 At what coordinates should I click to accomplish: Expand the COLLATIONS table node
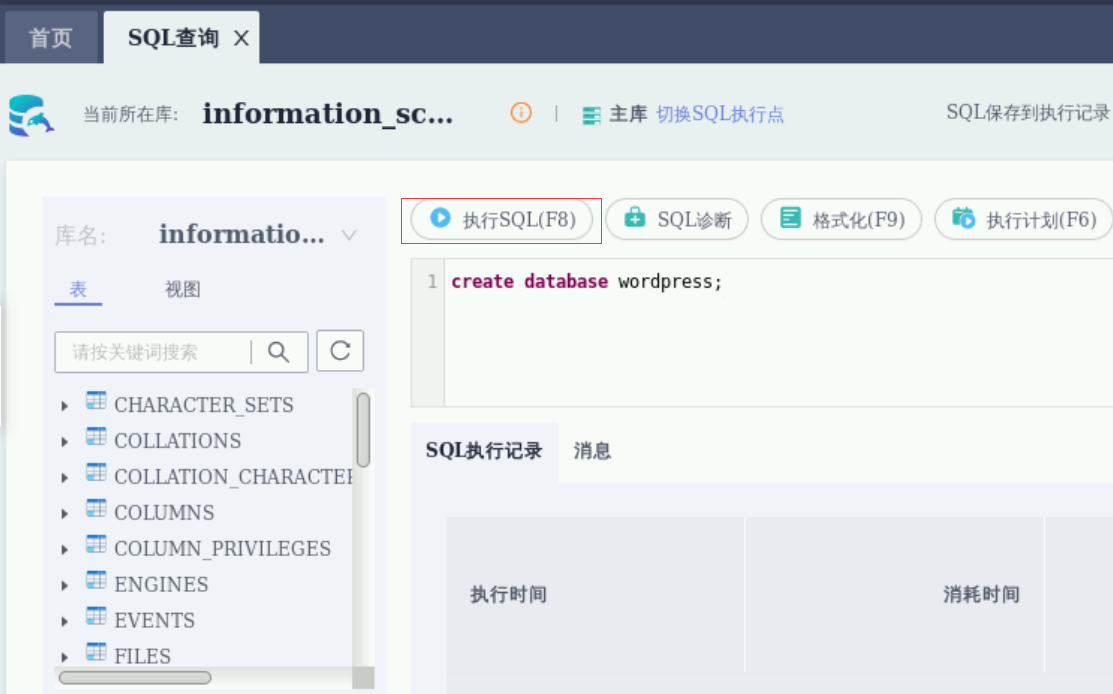click(x=65, y=442)
